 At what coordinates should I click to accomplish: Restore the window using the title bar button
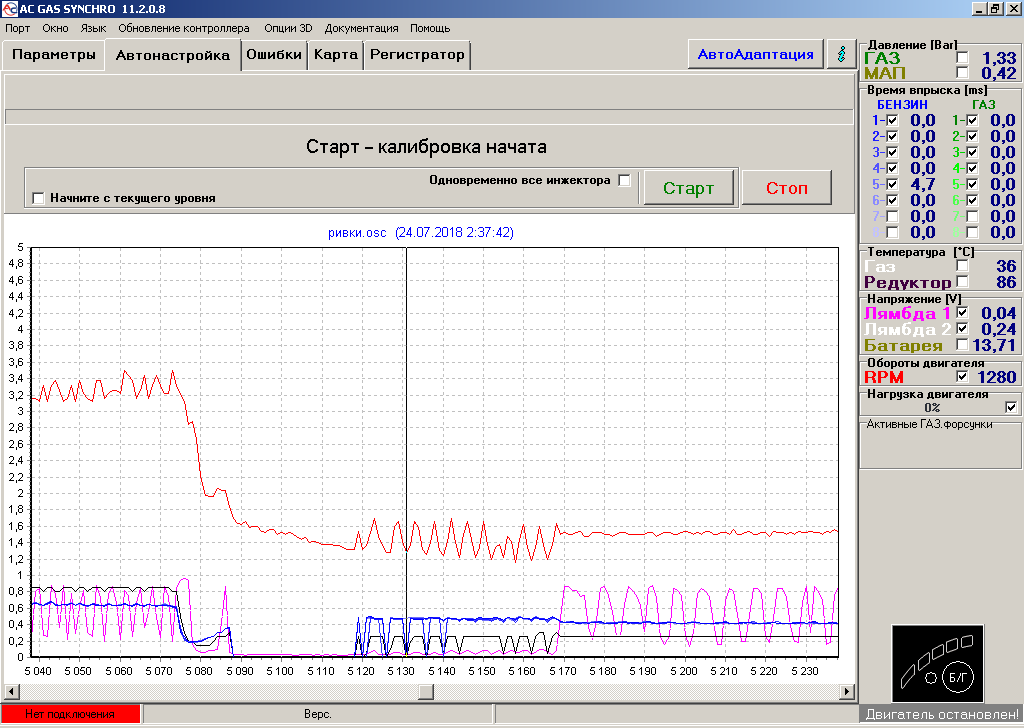(994, 8)
